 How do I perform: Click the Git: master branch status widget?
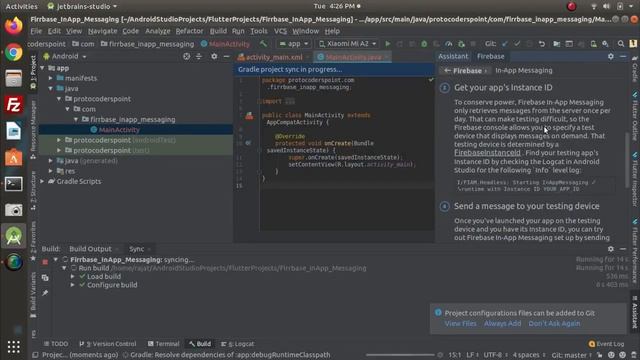572,355
